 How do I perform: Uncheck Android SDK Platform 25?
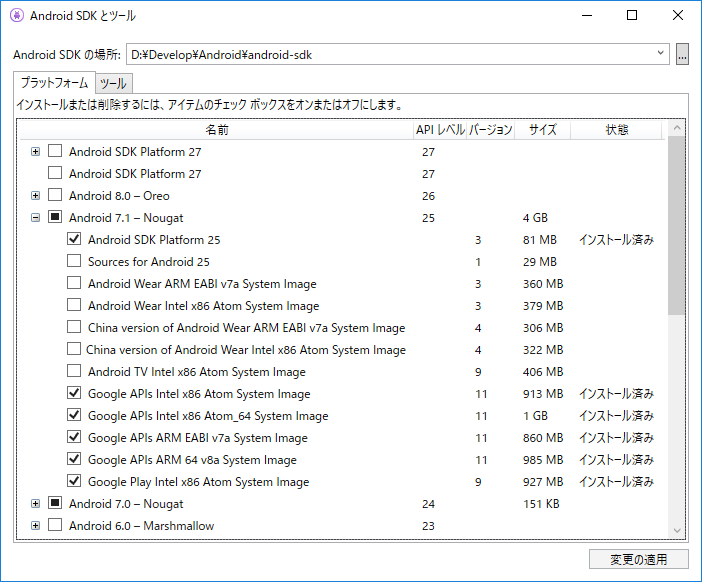tap(74, 239)
